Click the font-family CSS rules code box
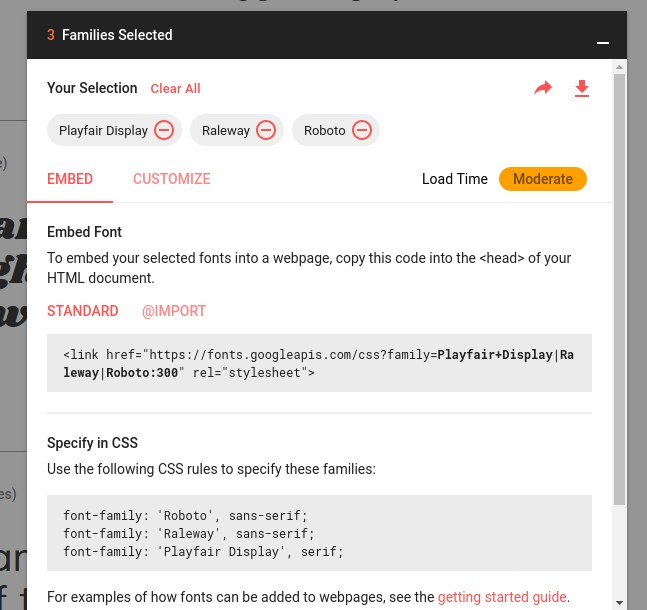The width and height of the screenshot is (647, 610). [x=319, y=533]
